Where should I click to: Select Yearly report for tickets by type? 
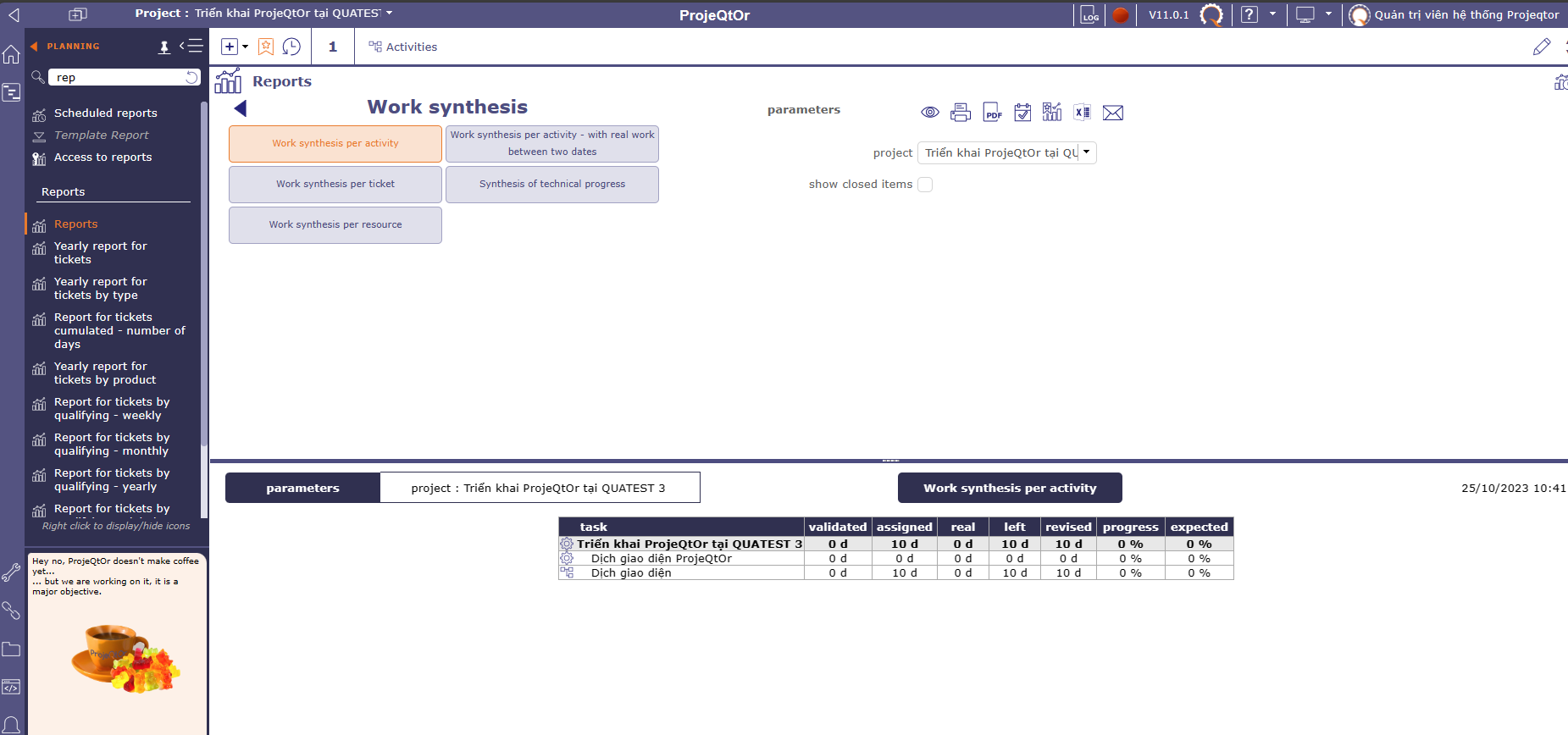pos(100,288)
